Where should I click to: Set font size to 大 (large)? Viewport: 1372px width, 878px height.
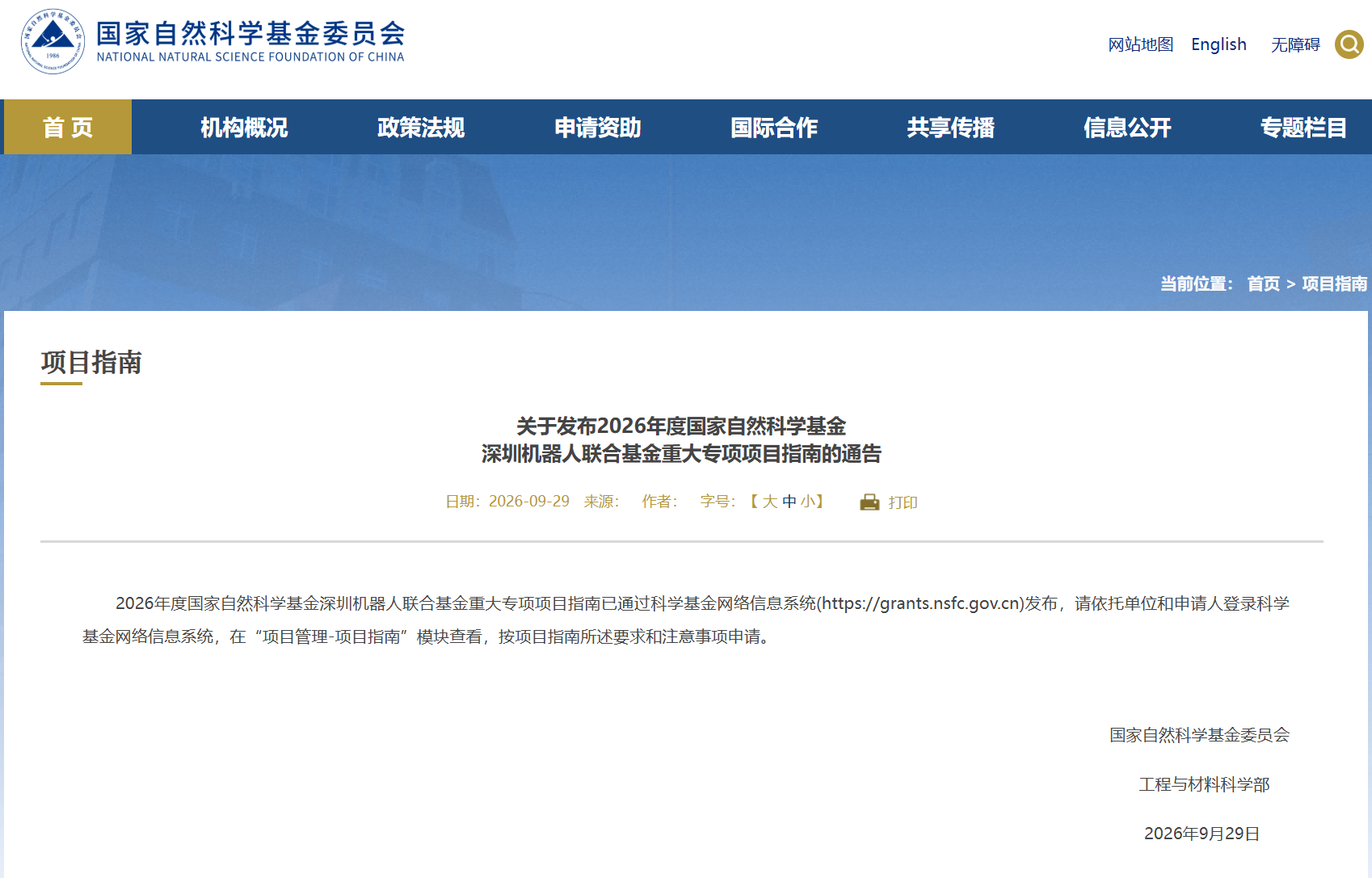click(x=770, y=502)
